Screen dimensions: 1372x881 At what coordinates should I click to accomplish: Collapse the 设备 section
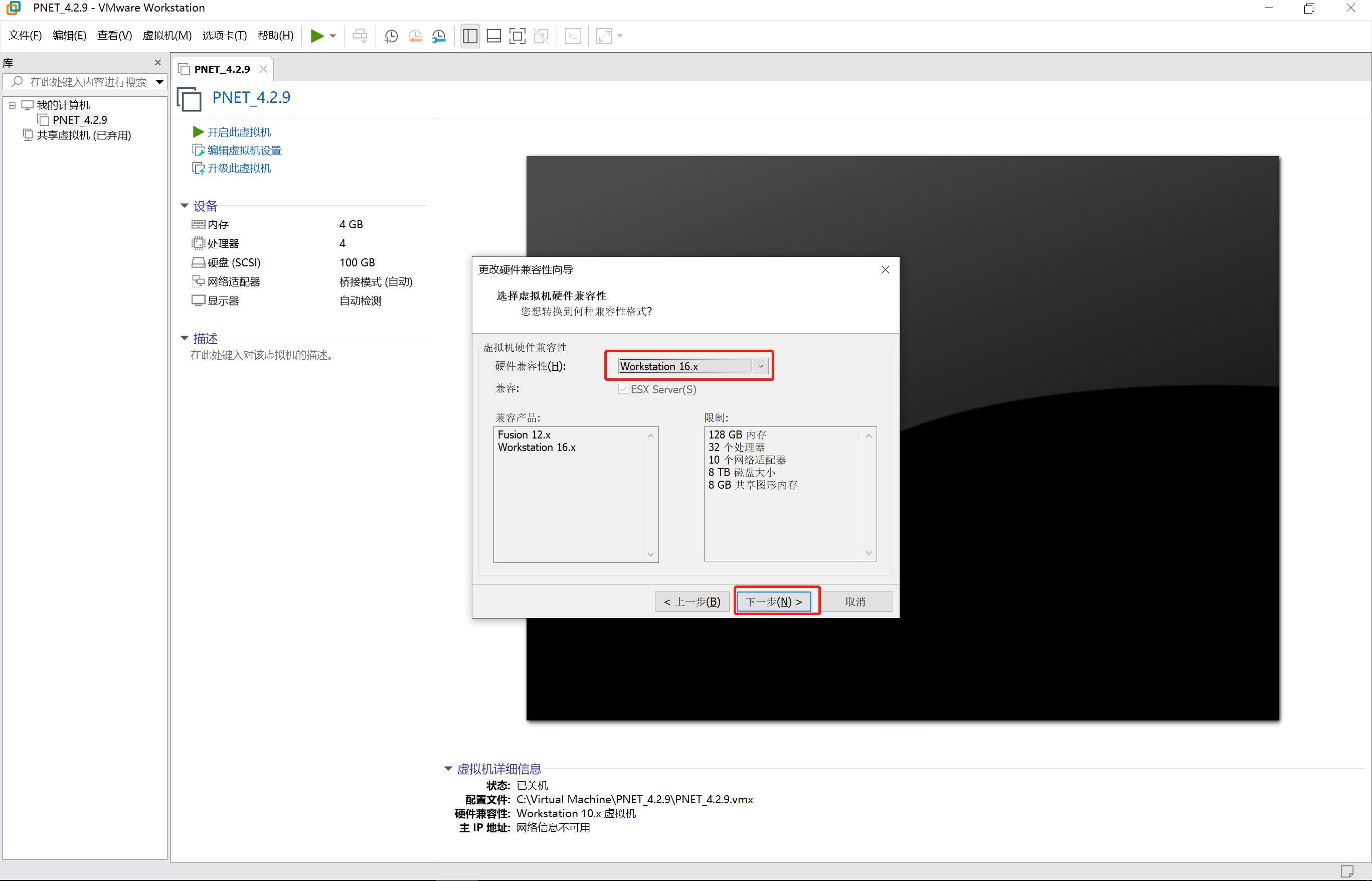tap(185, 205)
